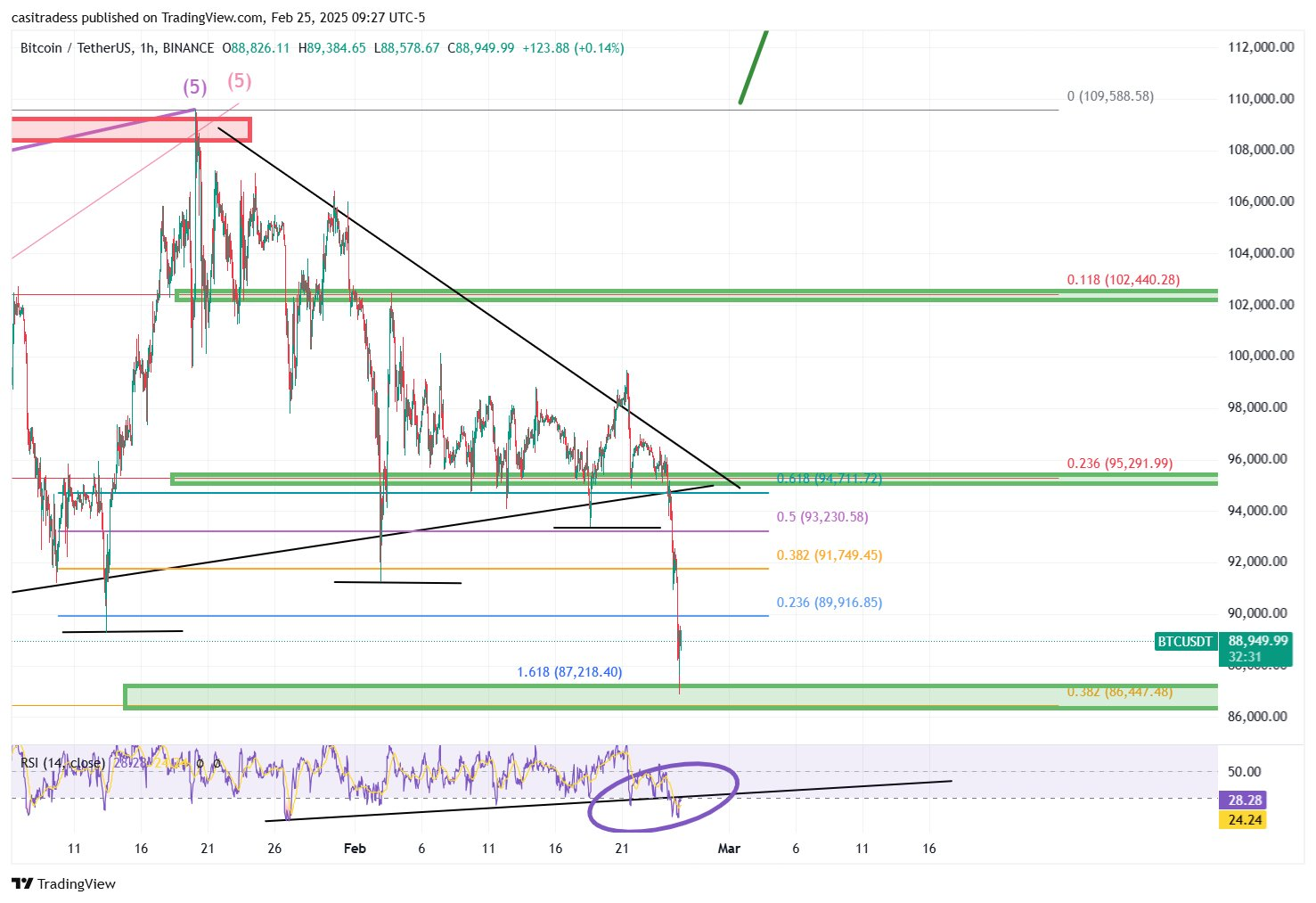Screen dimensions: 1316x903
Task: Click the 102,000.00 price axis label
Action: [x=1261, y=304]
